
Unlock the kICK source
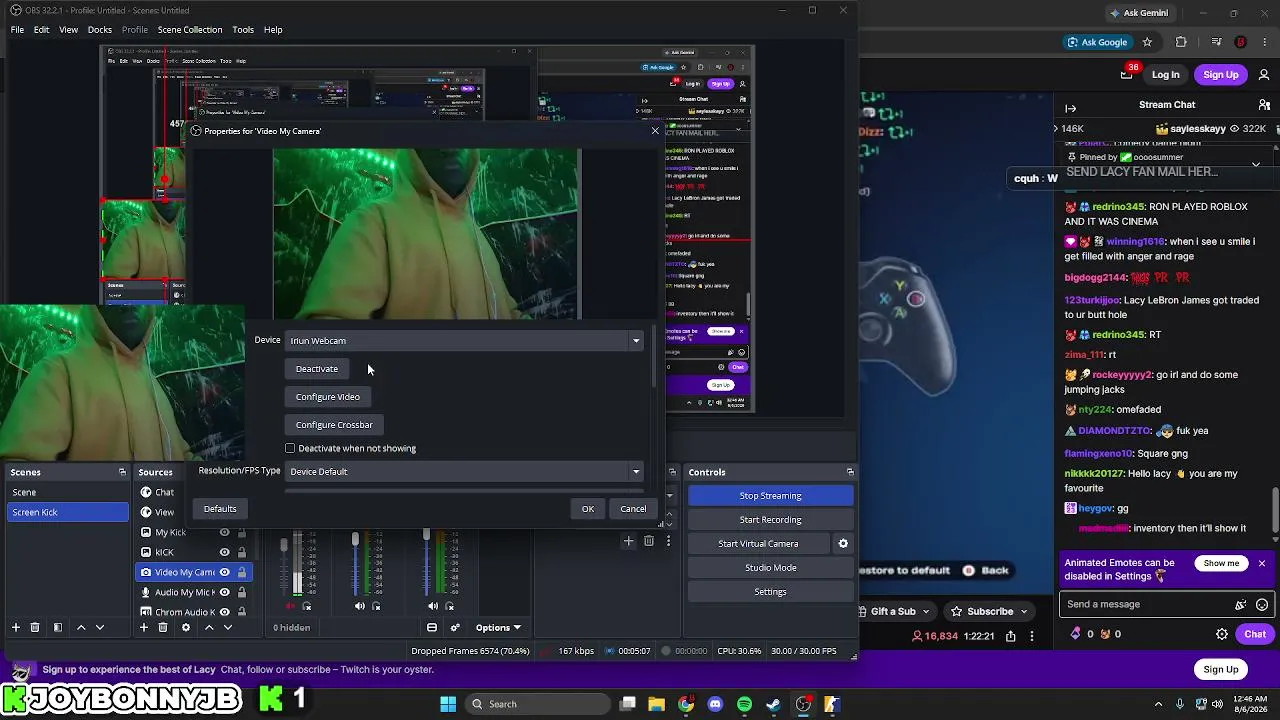(241, 552)
